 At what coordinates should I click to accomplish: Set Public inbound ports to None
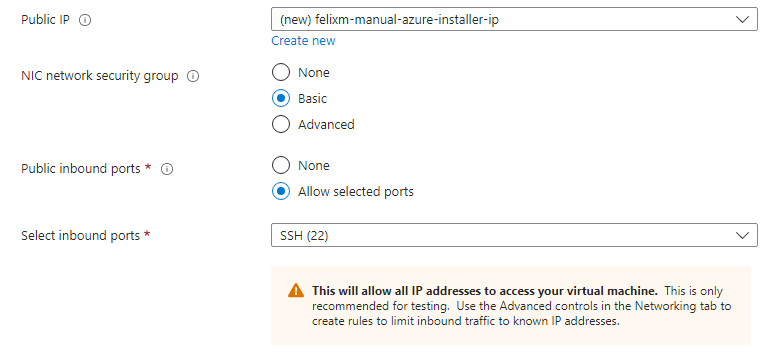281,166
